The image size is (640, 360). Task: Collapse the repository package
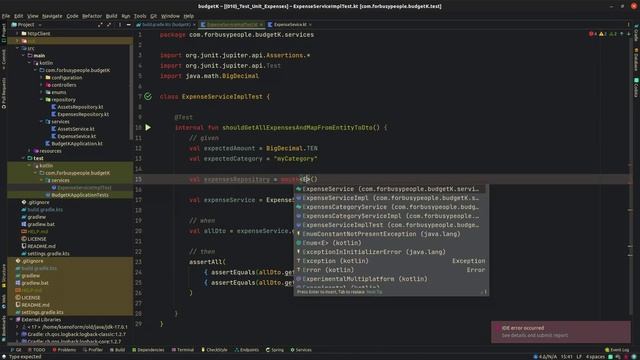coord(41,100)
